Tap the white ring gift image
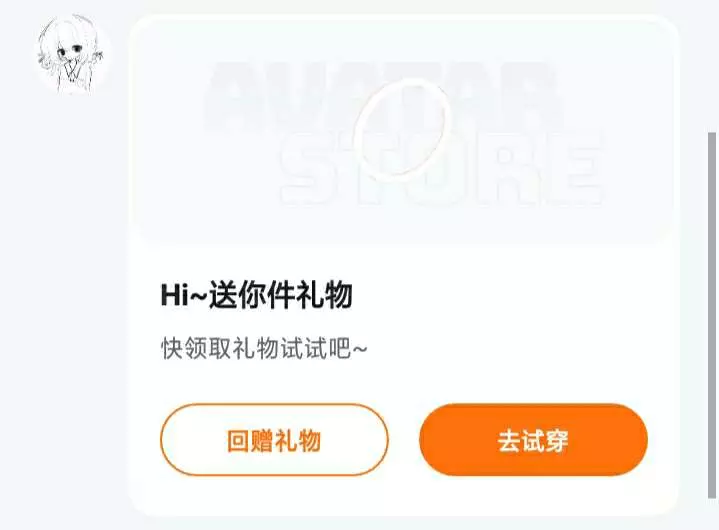The width and height of the screenshot is (719, 530). pyautogui.click(x=402, y=128)
